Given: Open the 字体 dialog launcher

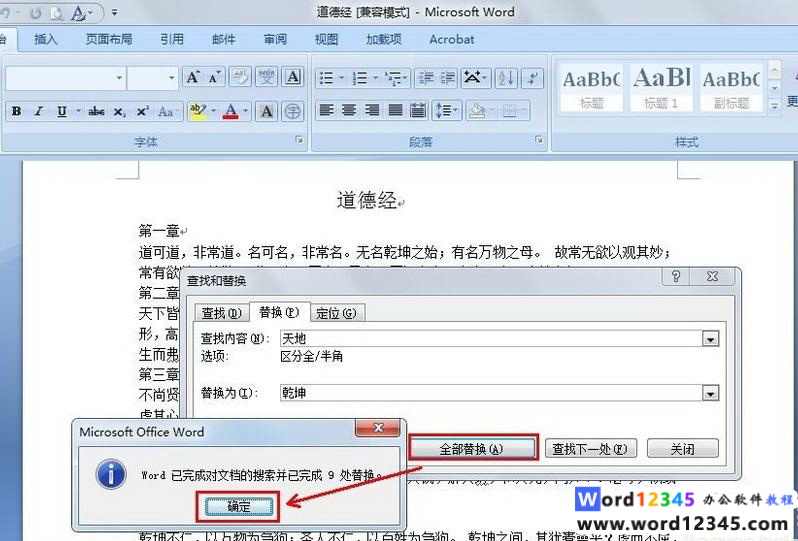Looking at the screenshot, I should tap(299, 139).
